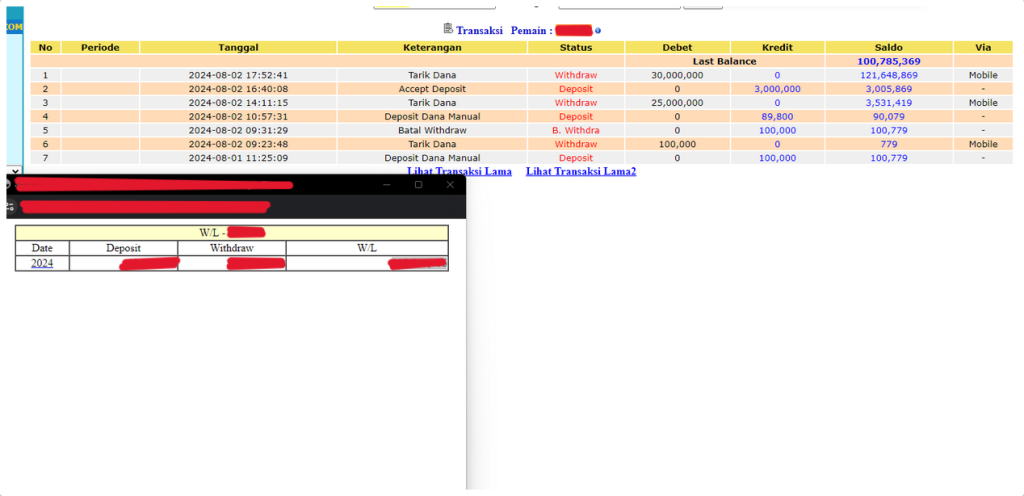Expand the dropdown arrow in left sidebar
The width and height of the screenshot is (1024, 496).
coord(14,171)
